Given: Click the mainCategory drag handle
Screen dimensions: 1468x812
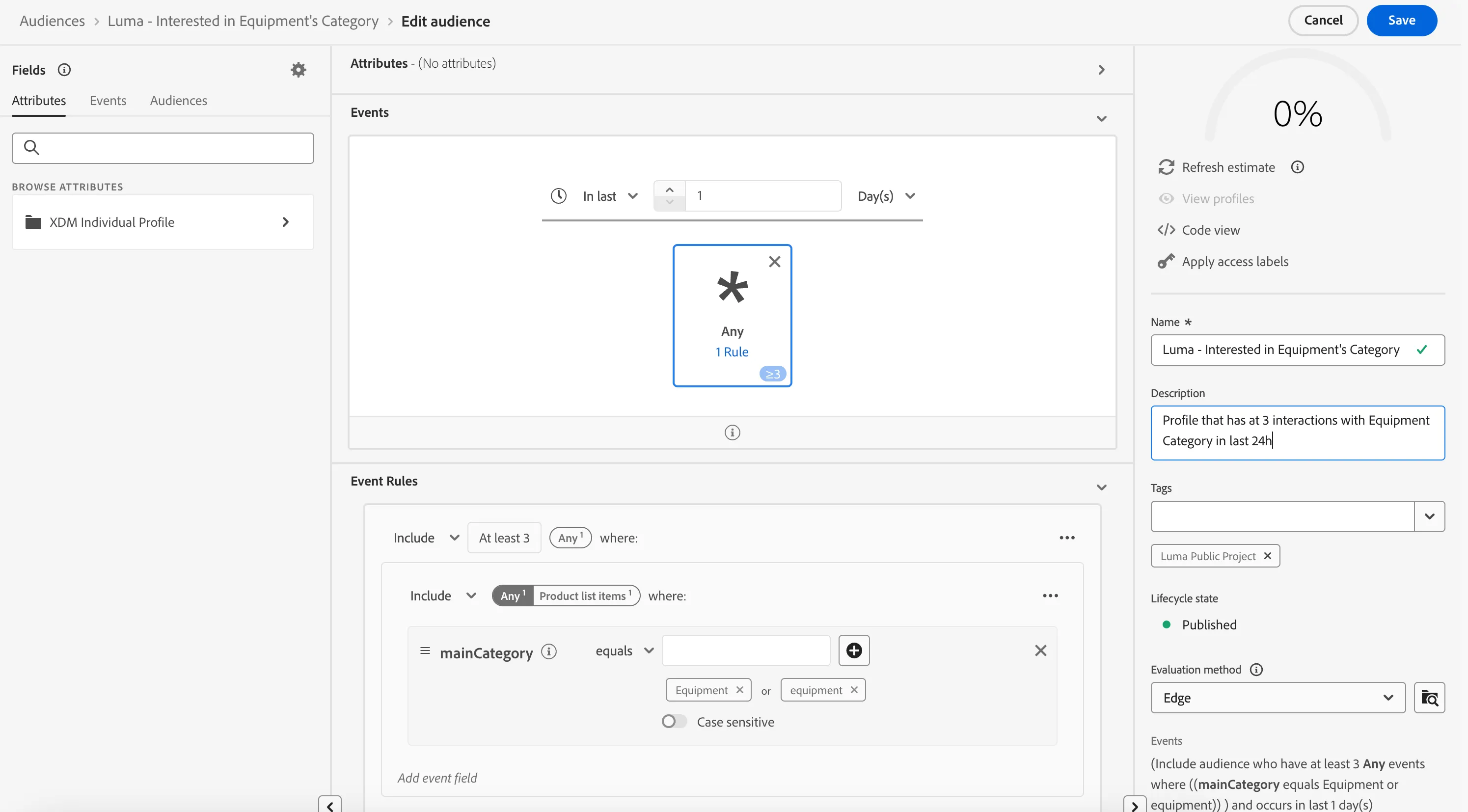Looking at the screenshot, I should click(x=425, y=650).
